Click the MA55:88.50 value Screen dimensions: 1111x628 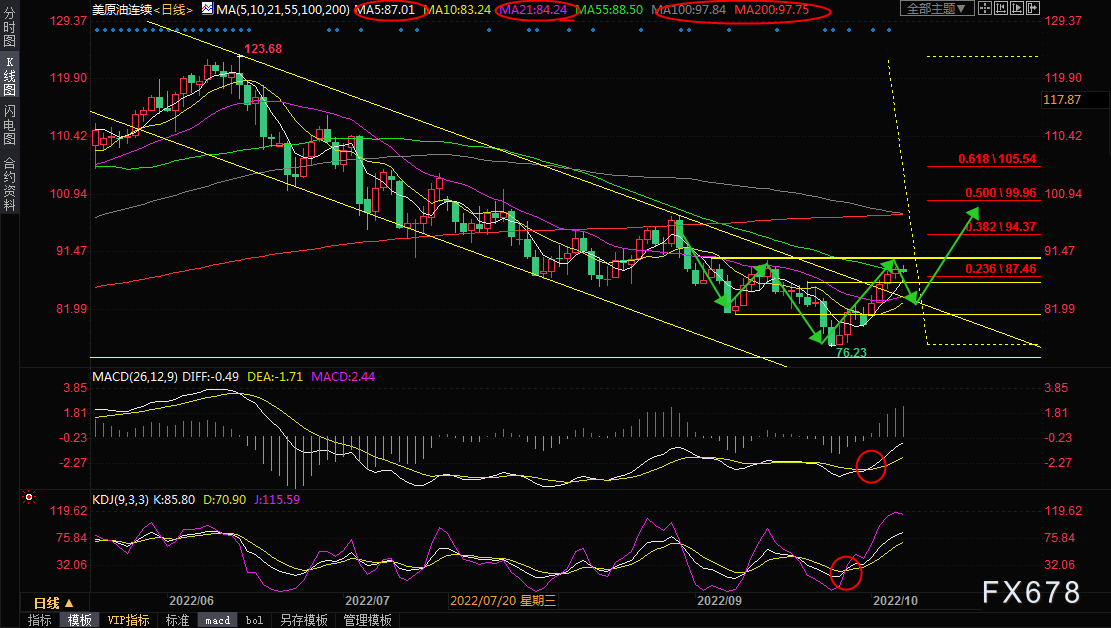tap(609, 9)
